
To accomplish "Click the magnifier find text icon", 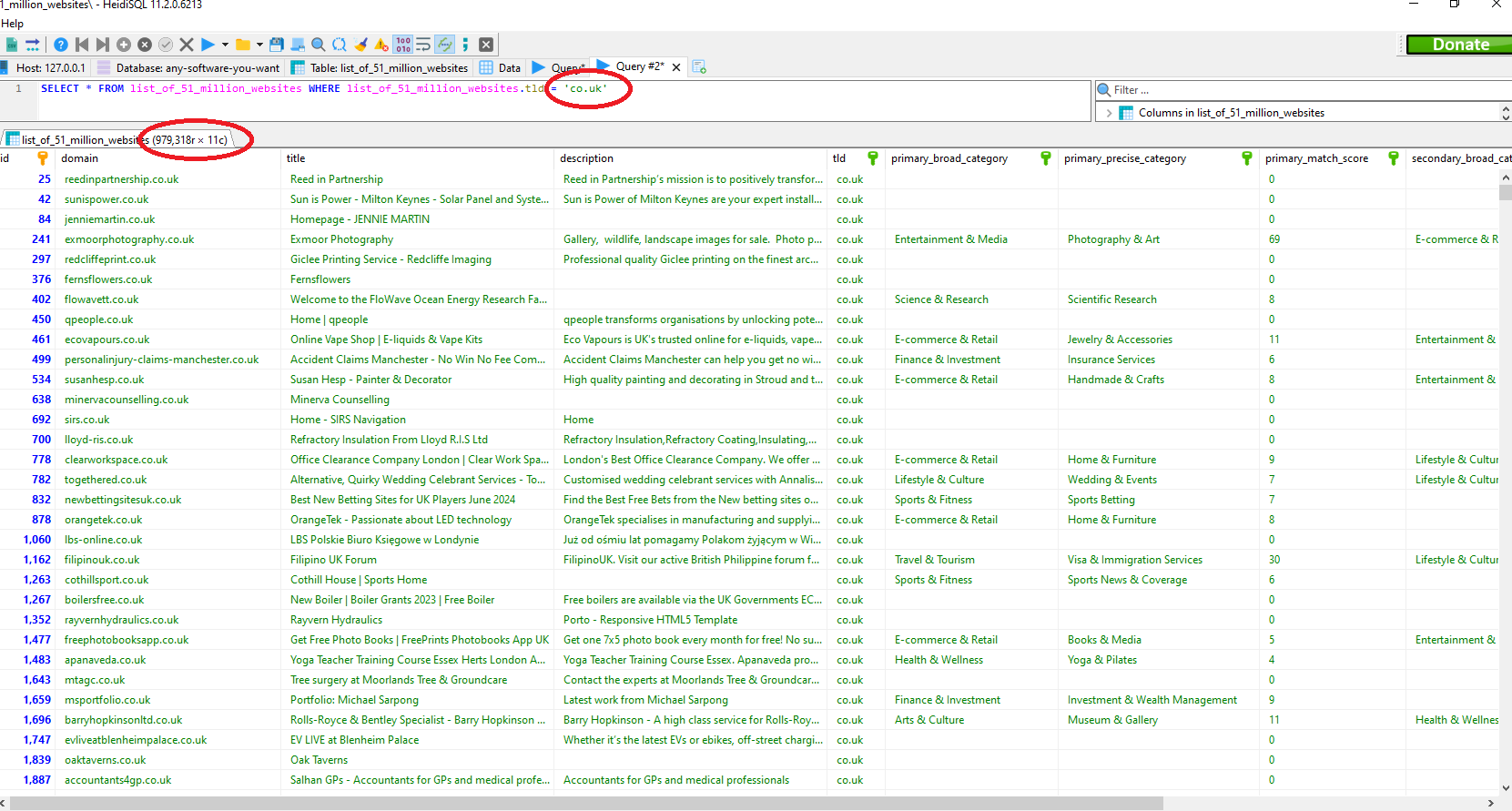I will click(319, 45).
